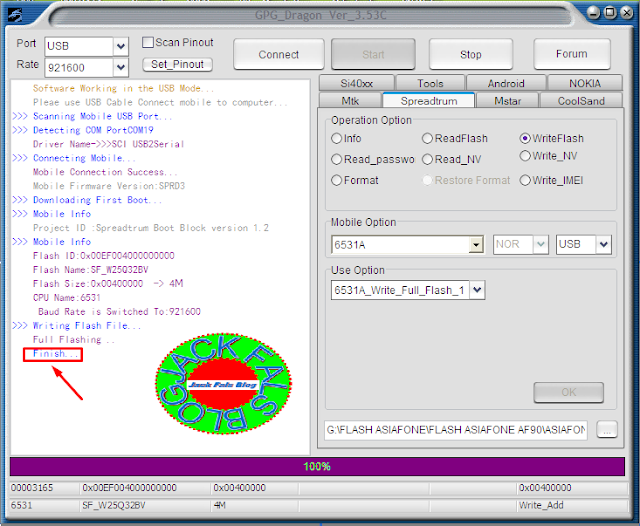Click the Rate 921600 field
This screenshot has width=640, height=526.
click(79, 67)
